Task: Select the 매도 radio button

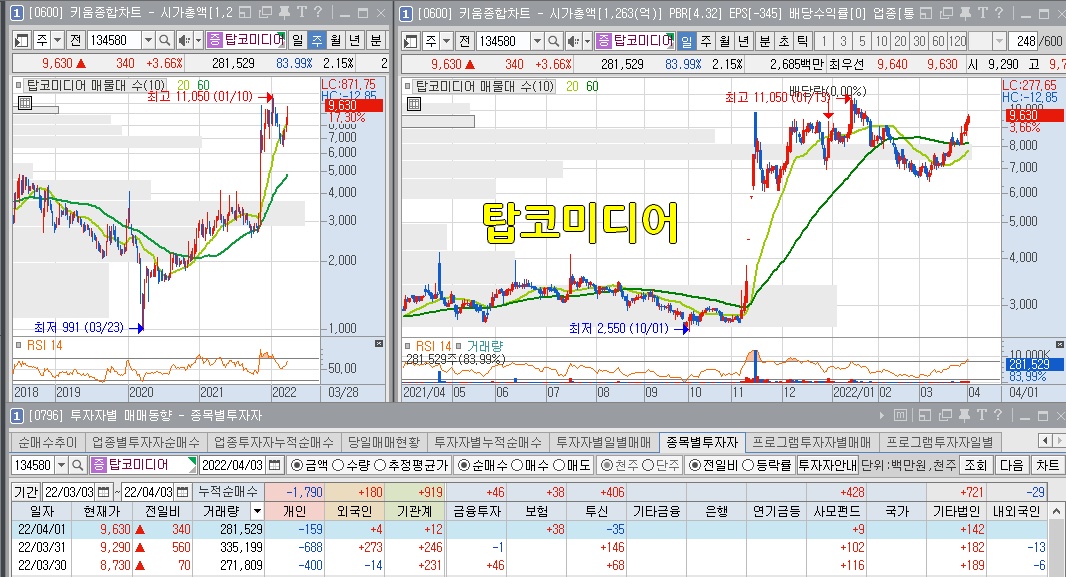Action: coord(559,465)
